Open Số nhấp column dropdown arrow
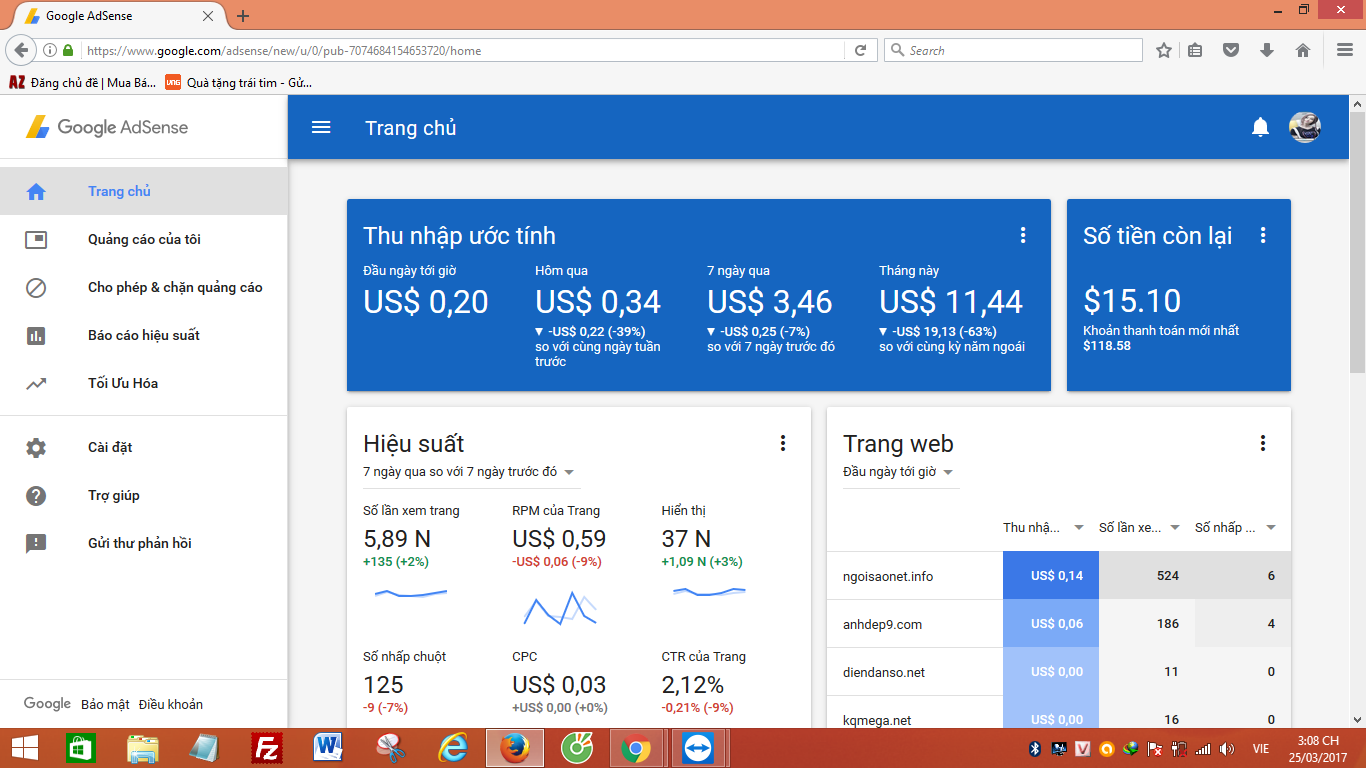The image size is (1366, 768). coord(1271,528)
